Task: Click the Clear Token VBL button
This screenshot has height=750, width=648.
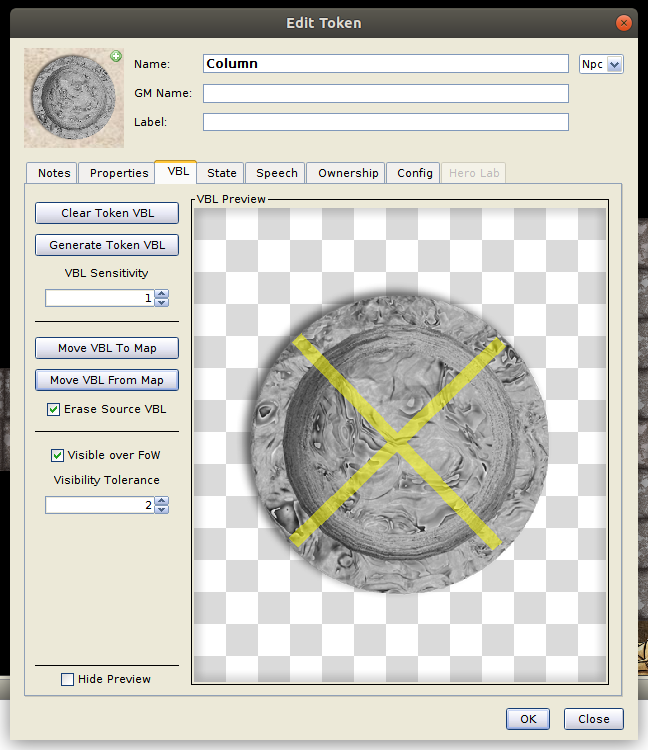Action: click(x=107, y=213)
